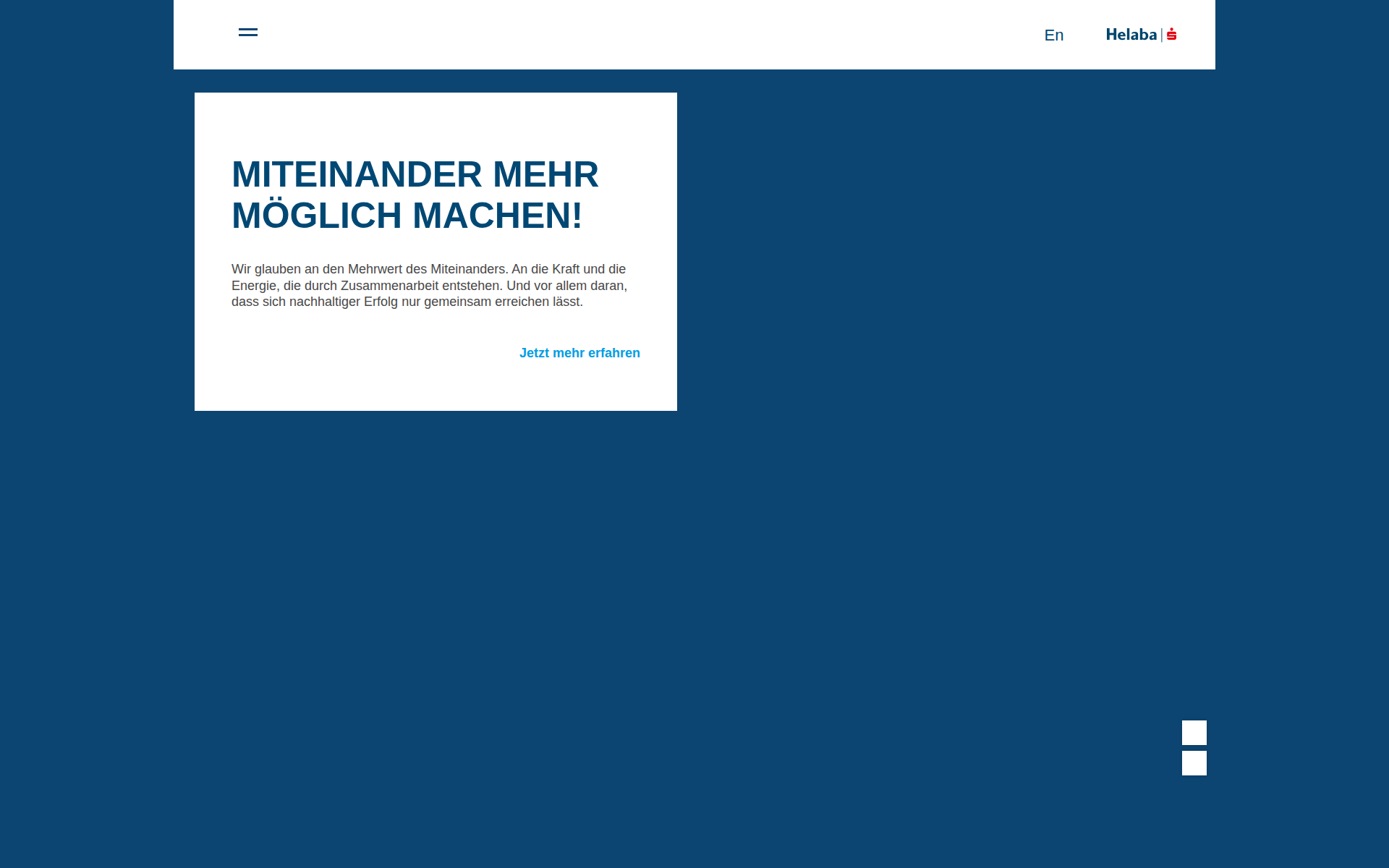Click the Helaba logo

1141,35
